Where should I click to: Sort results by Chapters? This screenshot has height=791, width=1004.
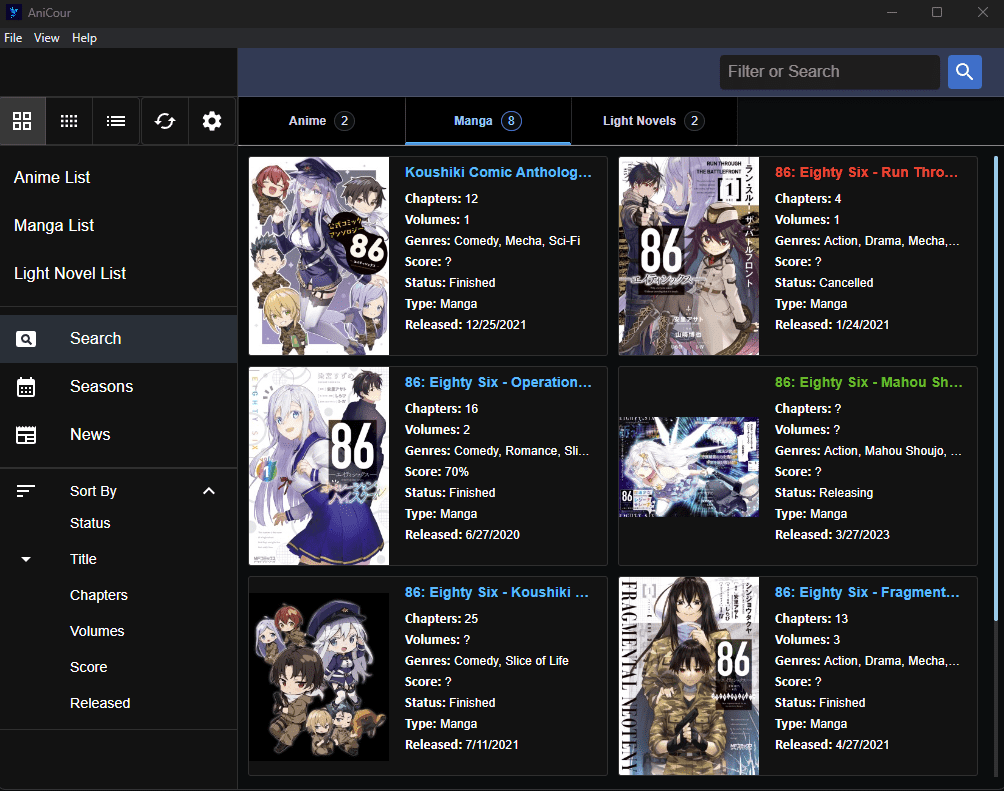coord(99,595)
